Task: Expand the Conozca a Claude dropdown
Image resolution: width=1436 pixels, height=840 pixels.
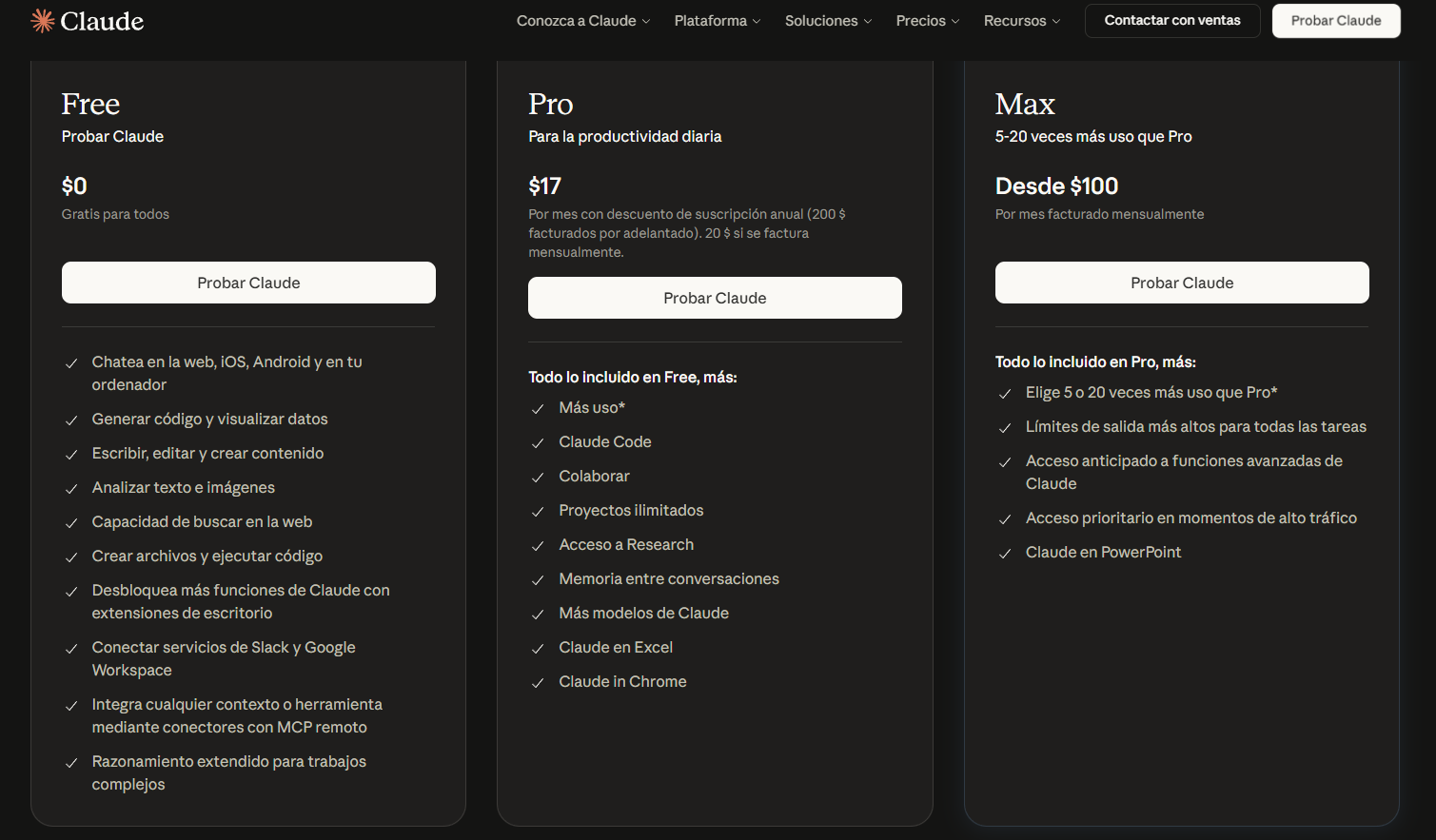Action: (x=582, y=21)
